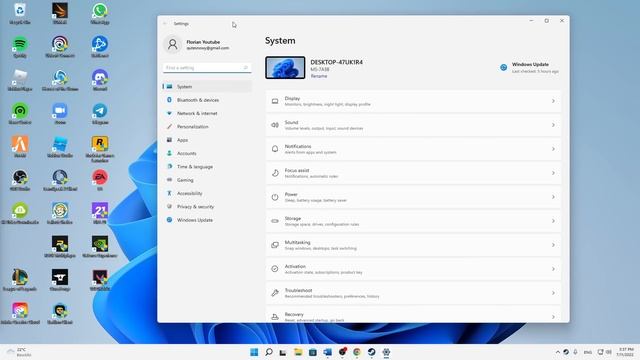
Task: Open Network & internet in sidebar
Action: tap(207, 113)
